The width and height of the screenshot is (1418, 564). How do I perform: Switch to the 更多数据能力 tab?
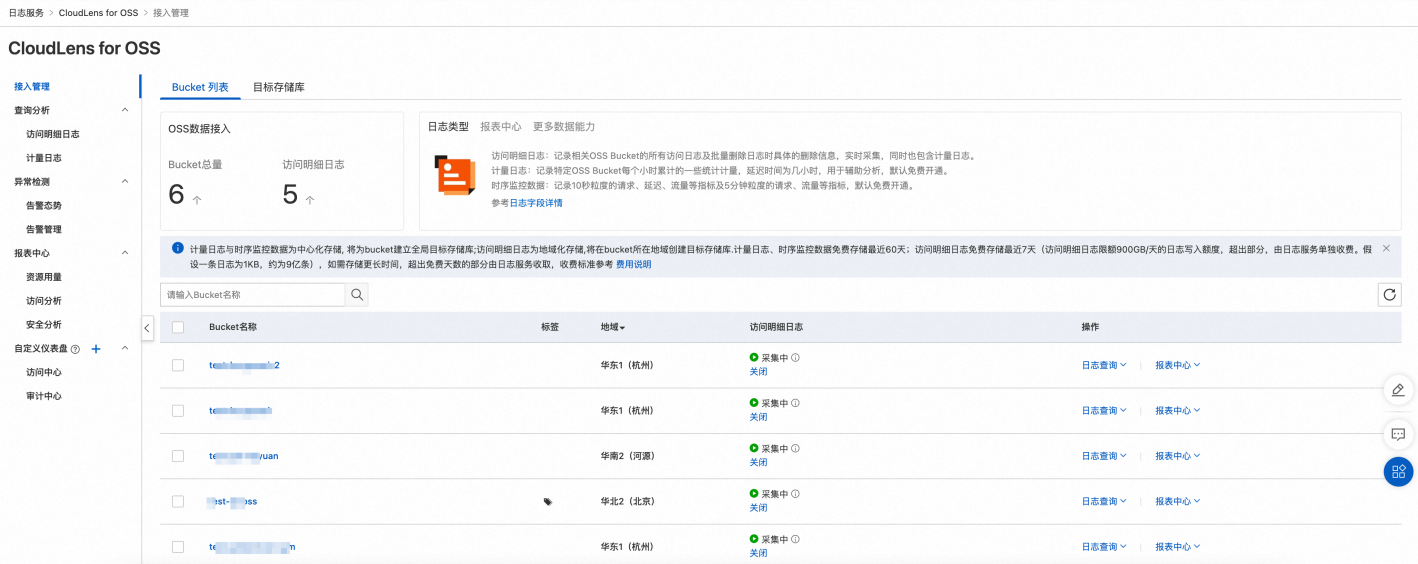point(564,127)
